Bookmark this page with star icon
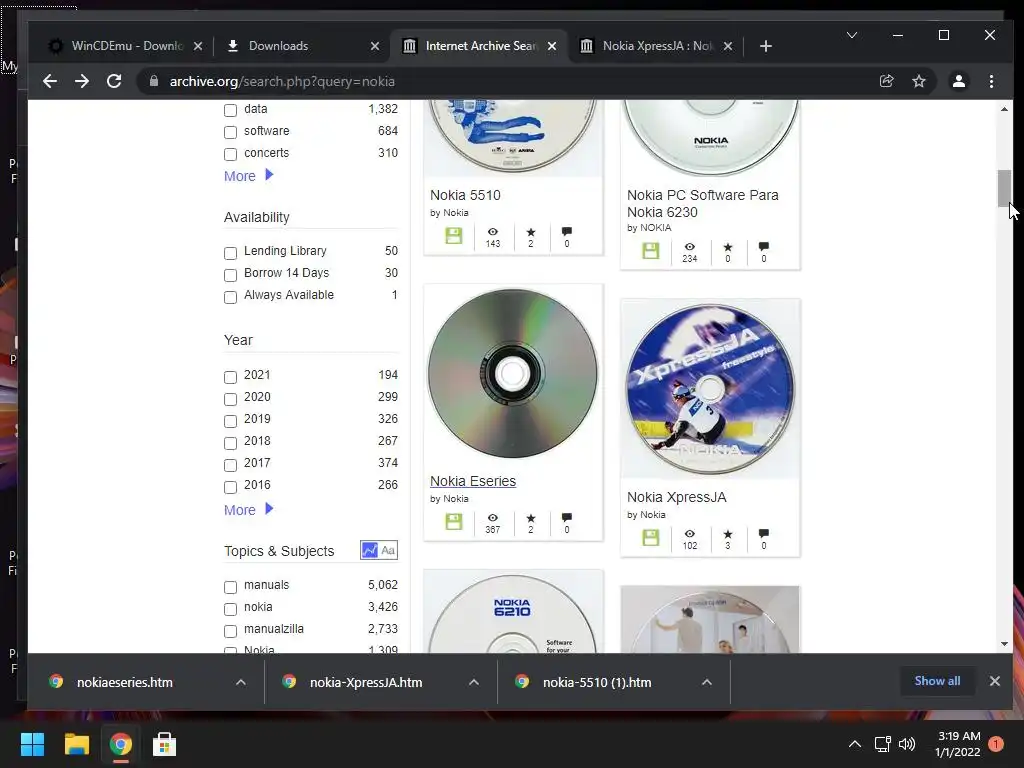 pos(919,81)
